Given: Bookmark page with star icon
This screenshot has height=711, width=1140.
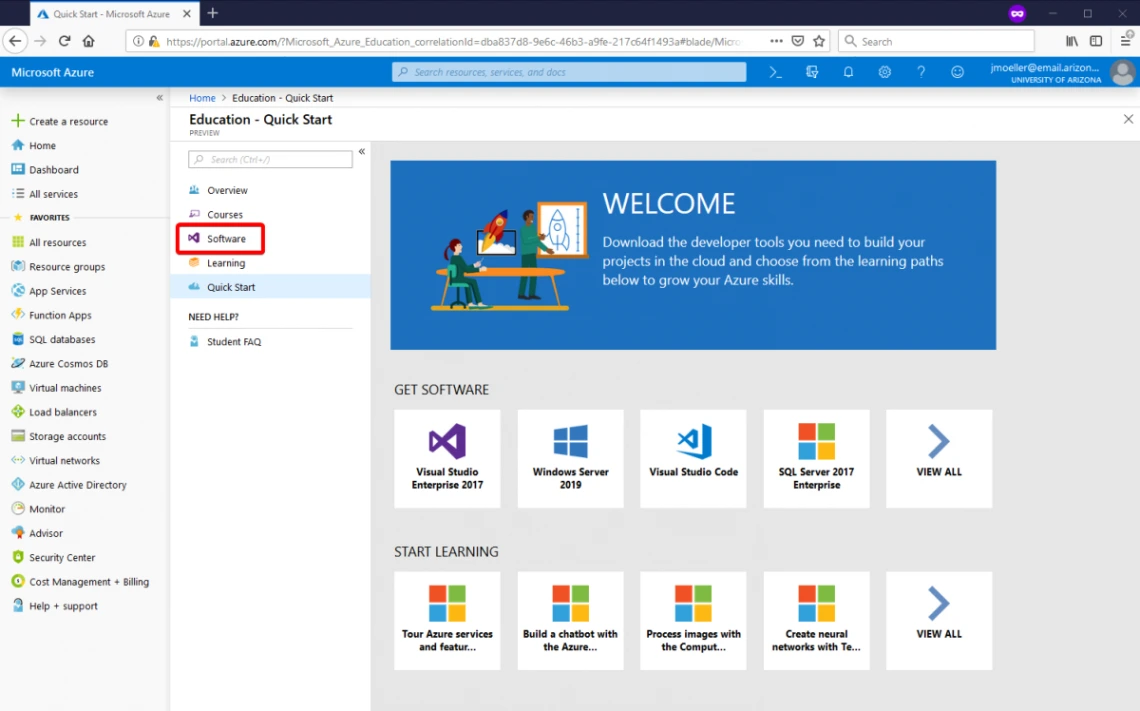Looking at the screenshot, I should (x=819, y=41).
